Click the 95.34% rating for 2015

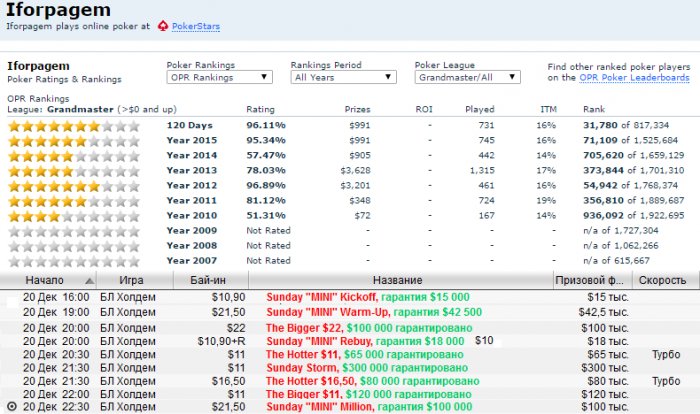coord(266,140)
